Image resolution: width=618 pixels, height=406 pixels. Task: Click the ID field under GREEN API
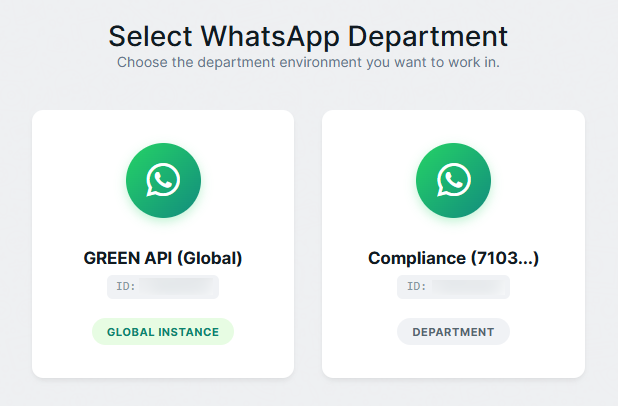click(163, 287)
